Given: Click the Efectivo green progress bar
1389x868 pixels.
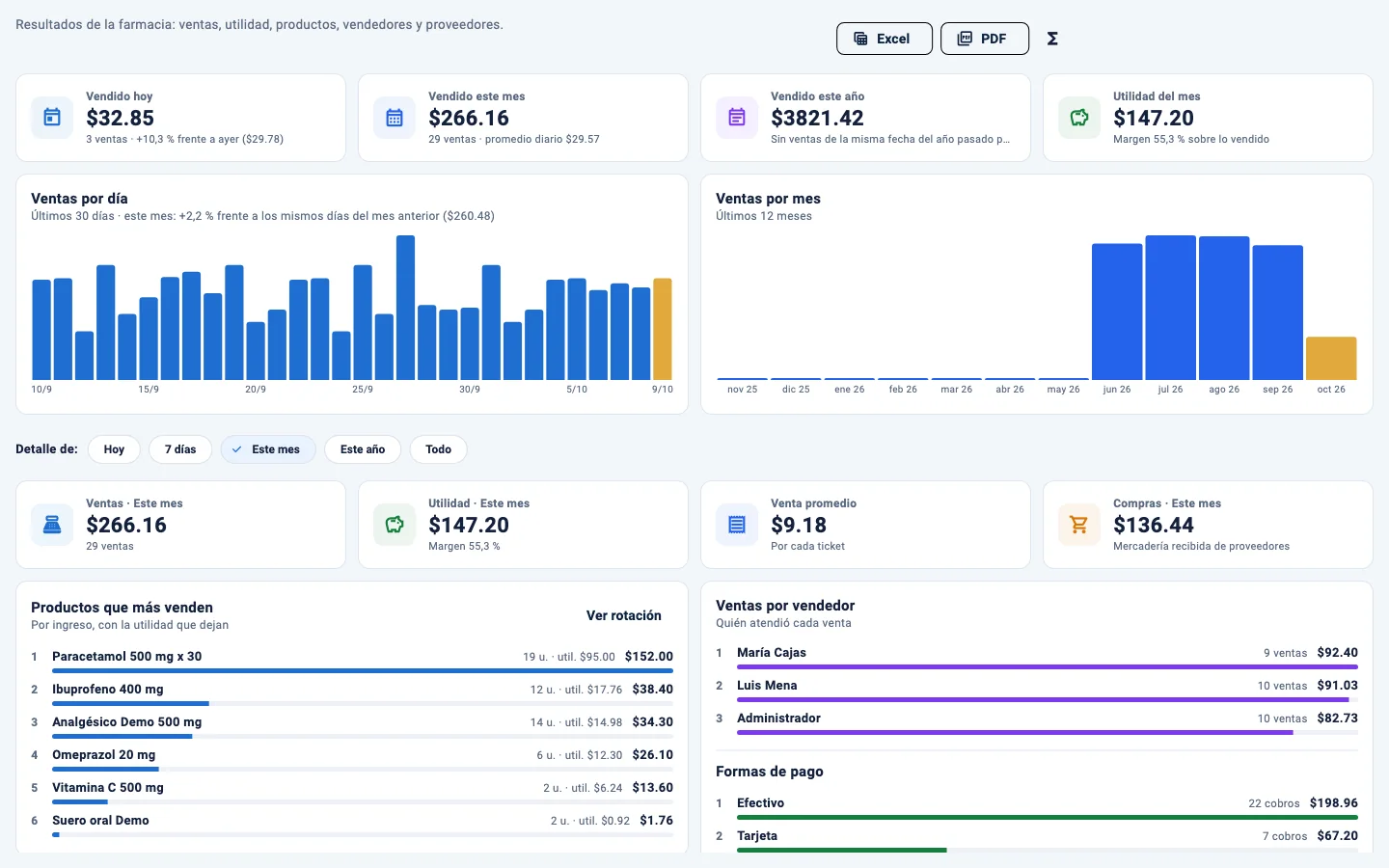Looking at the screenshot, I should click(1048, 817).
